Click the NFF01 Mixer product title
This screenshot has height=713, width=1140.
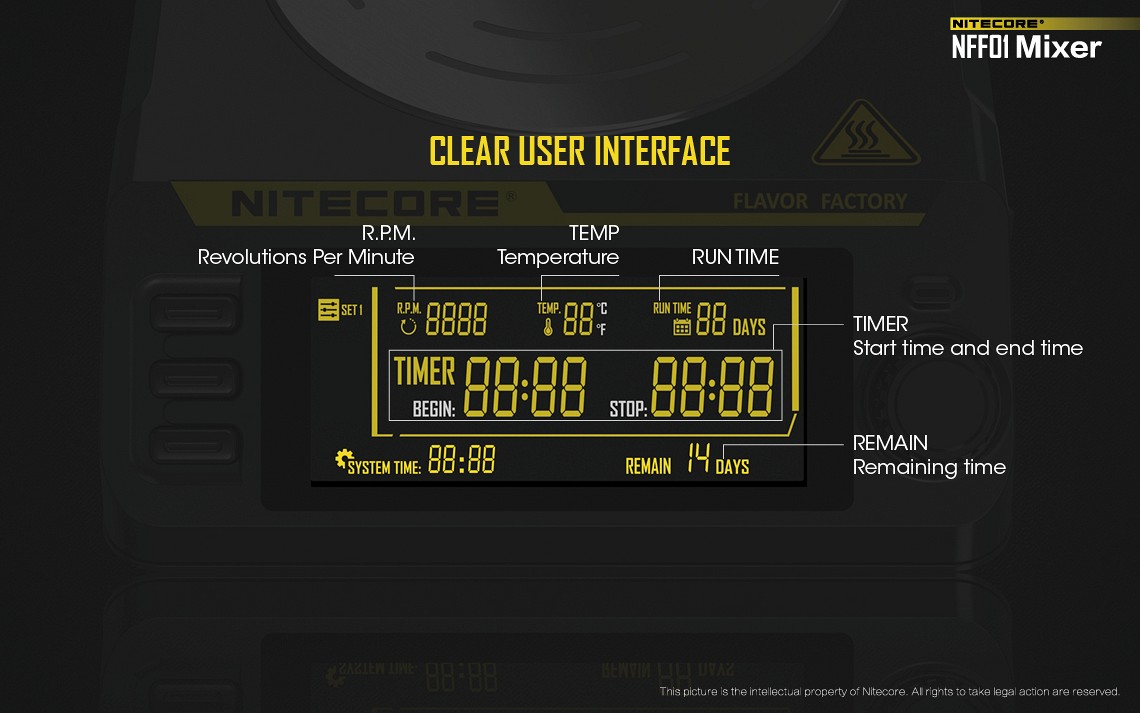tap(1027, 47)
